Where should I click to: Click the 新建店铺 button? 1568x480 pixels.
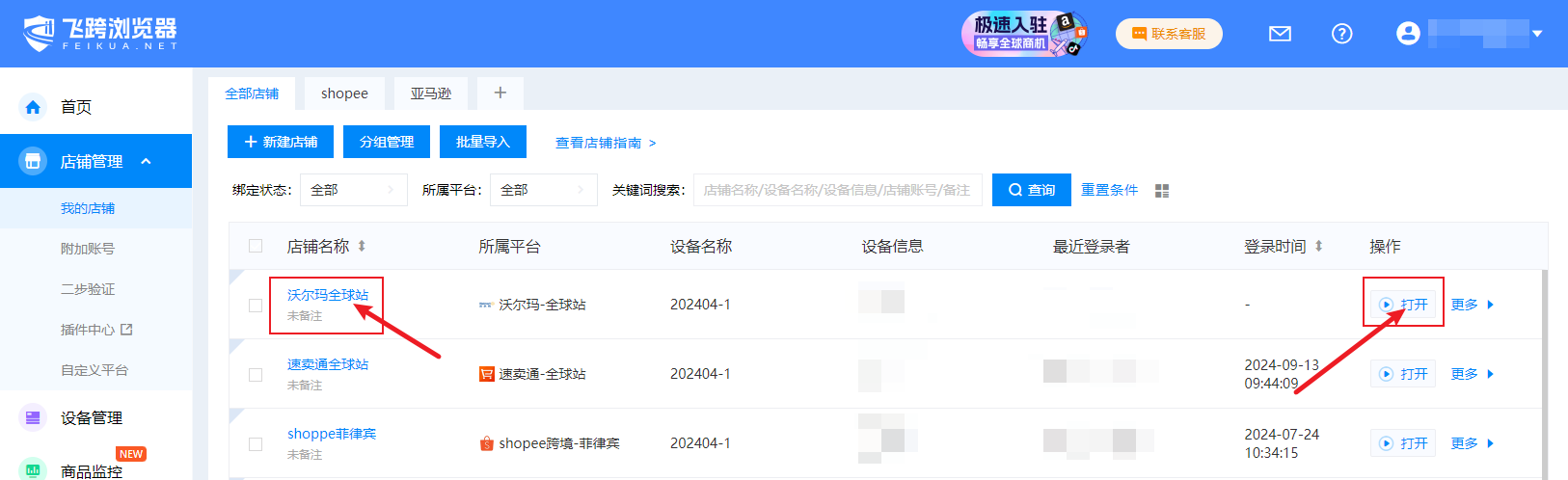281,142
